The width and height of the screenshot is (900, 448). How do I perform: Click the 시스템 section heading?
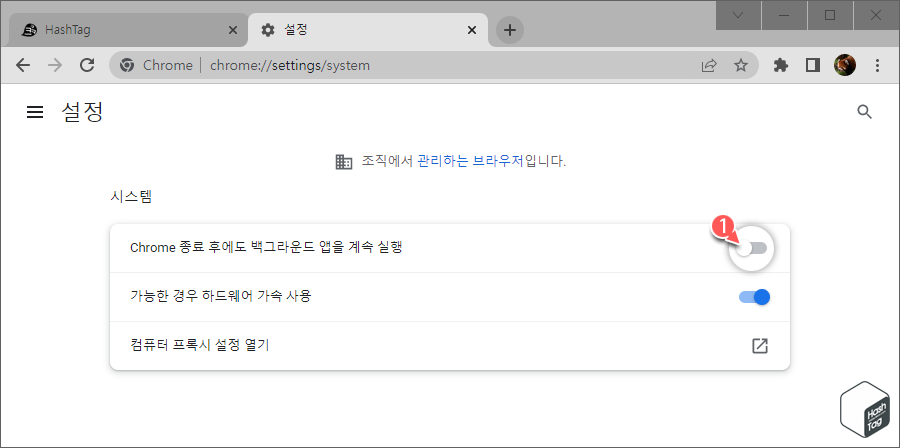click(131, 197)
